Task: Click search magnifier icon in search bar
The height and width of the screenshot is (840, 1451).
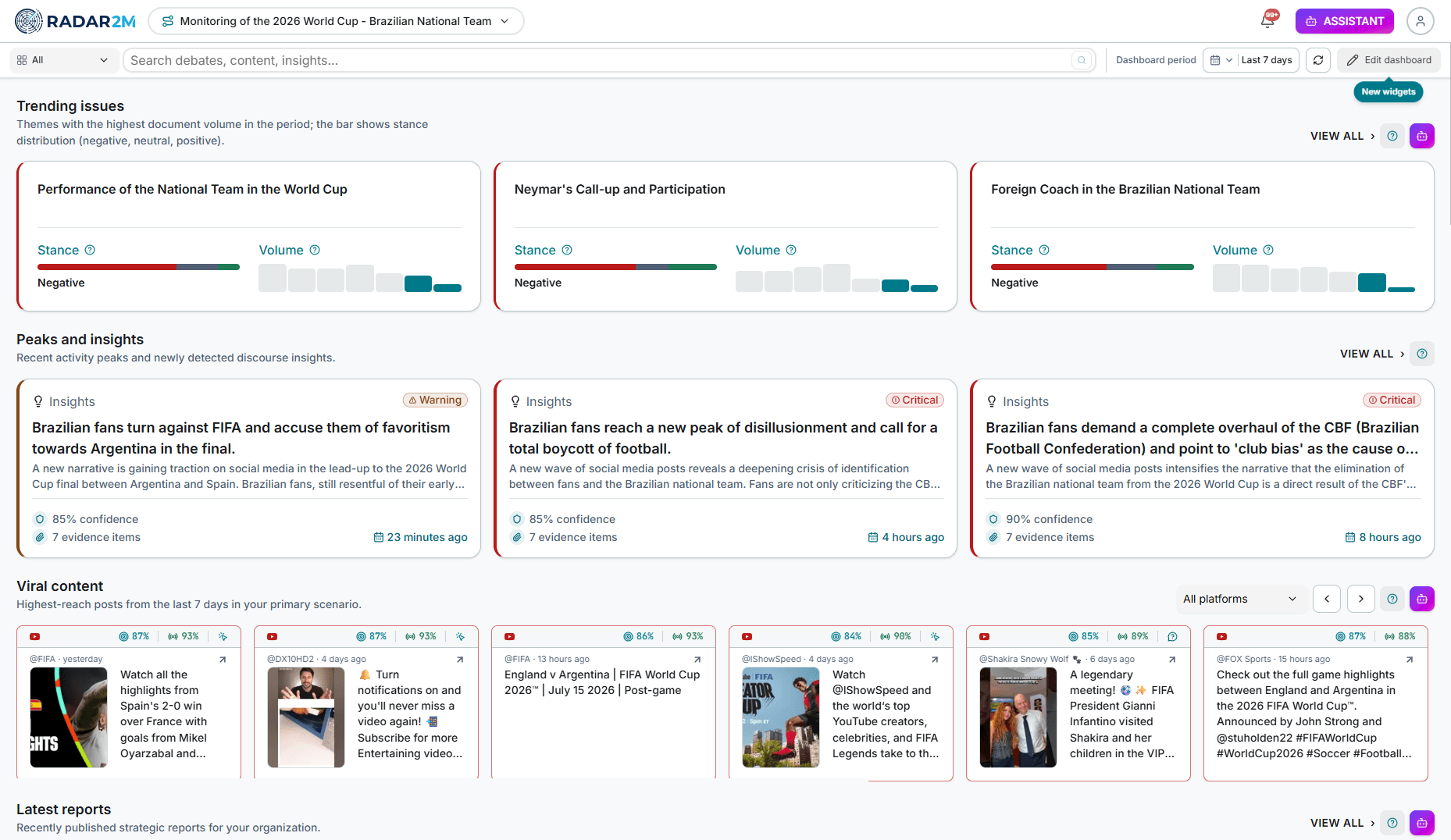Action: coord(1082,60)
